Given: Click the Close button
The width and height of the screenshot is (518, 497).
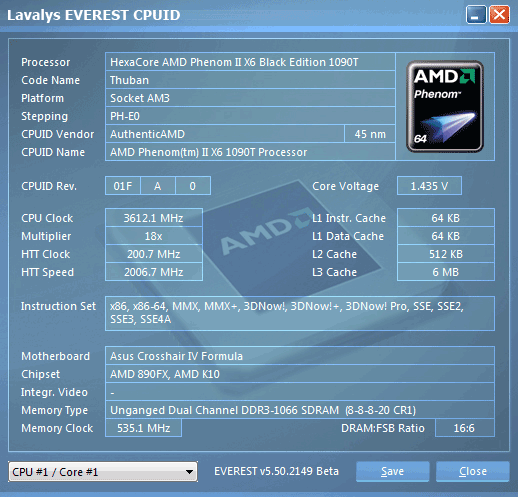Looking at the screenshot, I should point(473,471).
